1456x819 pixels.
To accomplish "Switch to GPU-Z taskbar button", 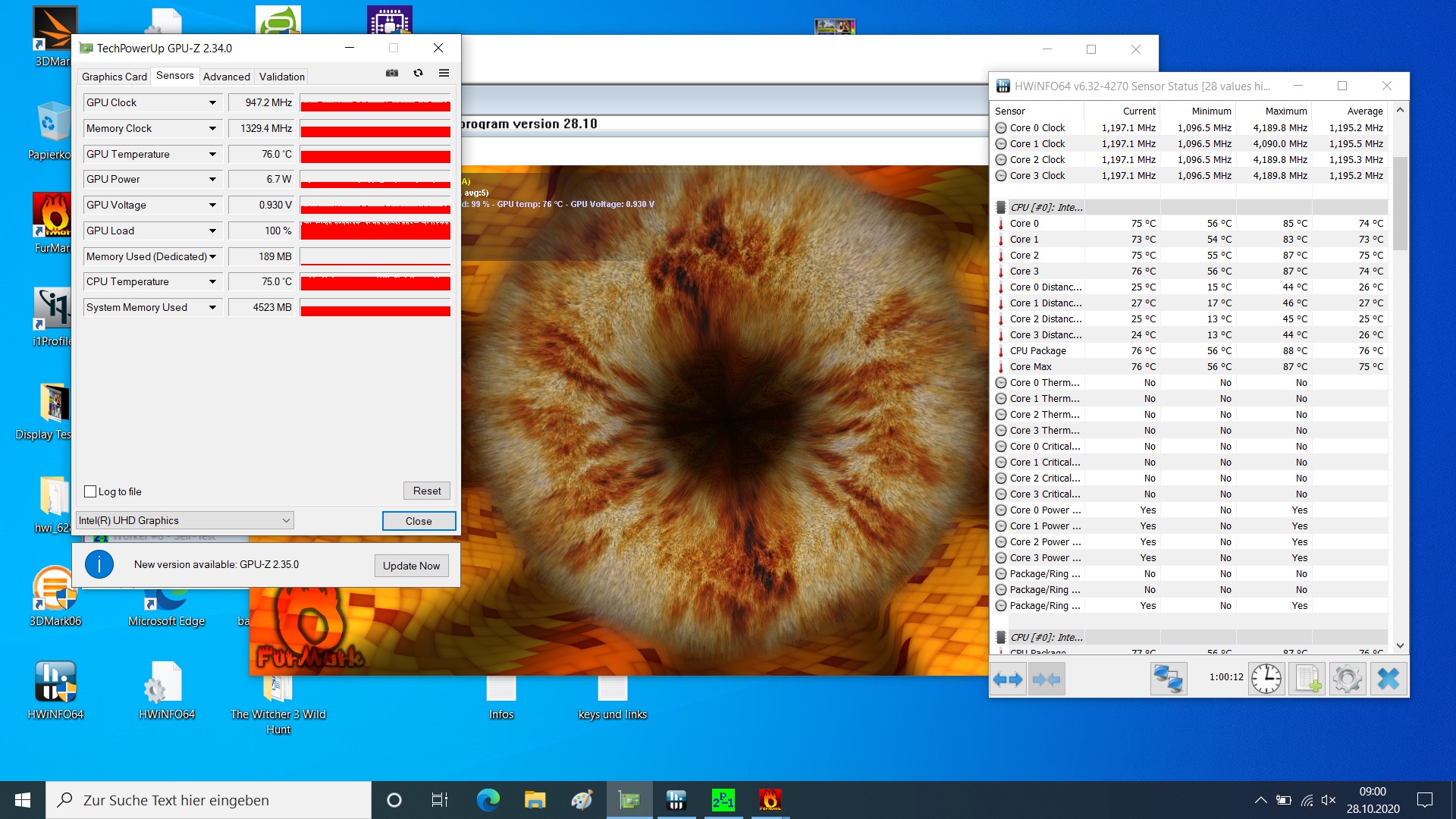I will [x=629, y=800].
